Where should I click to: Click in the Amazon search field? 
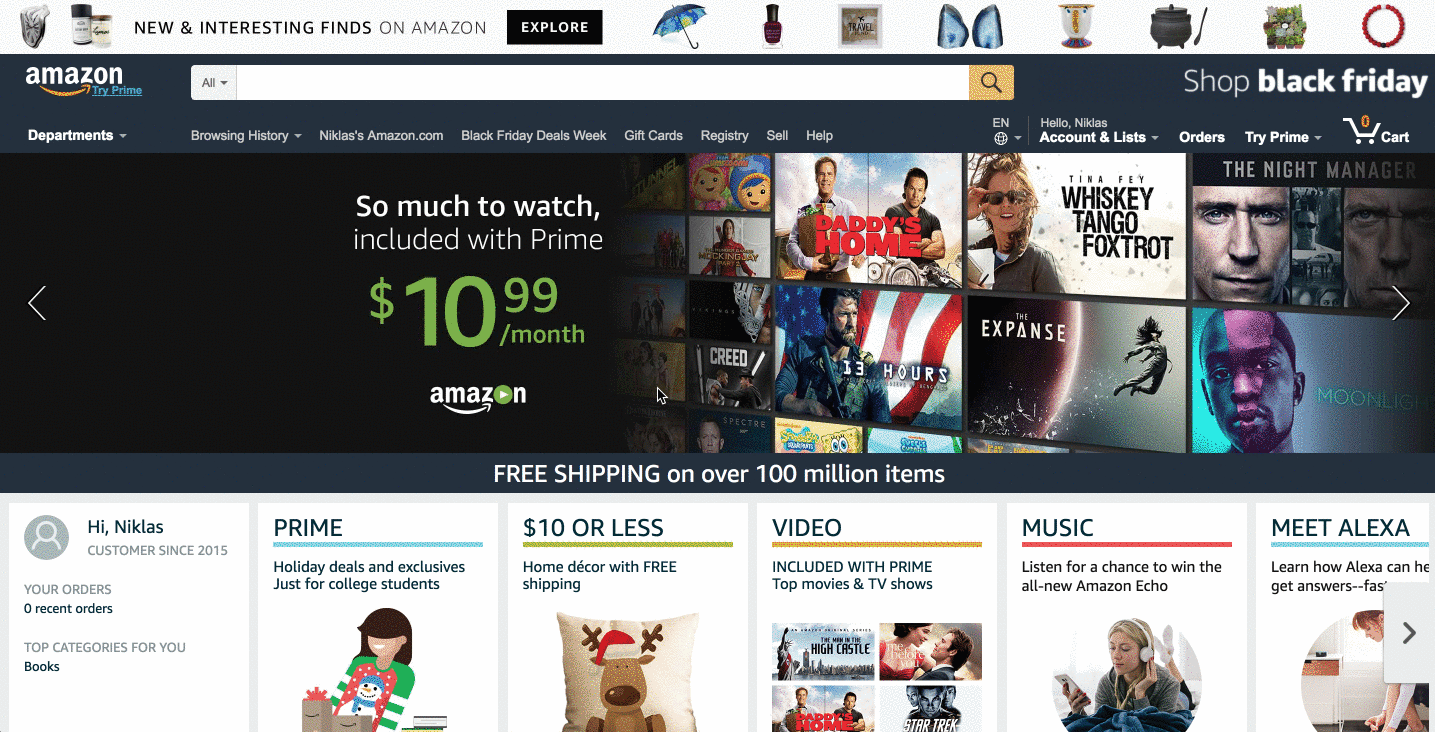coord(603,83)
